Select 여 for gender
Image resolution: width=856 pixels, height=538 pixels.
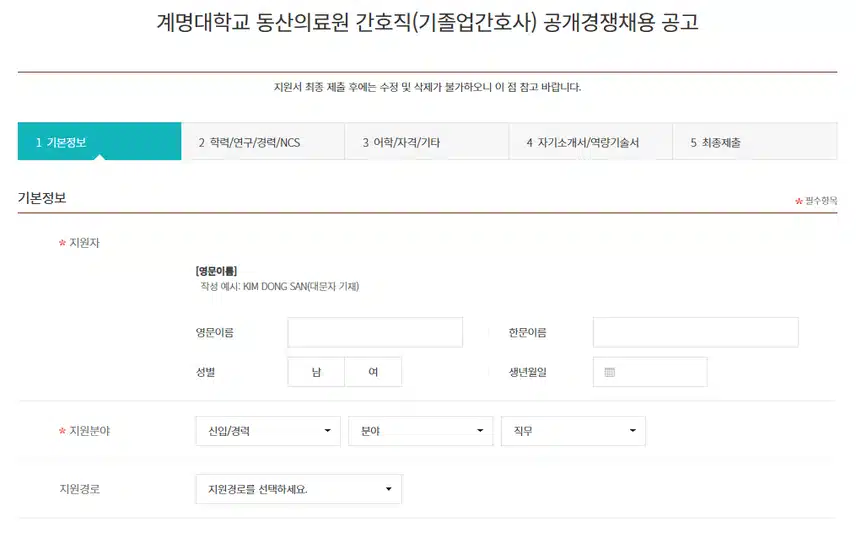[373, 372]
